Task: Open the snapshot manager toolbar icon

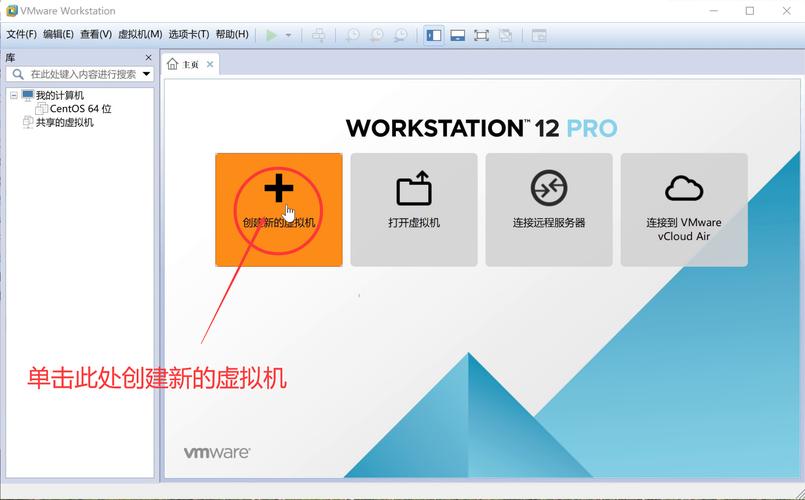Action: pyautogui.click(x=400, y=35)
